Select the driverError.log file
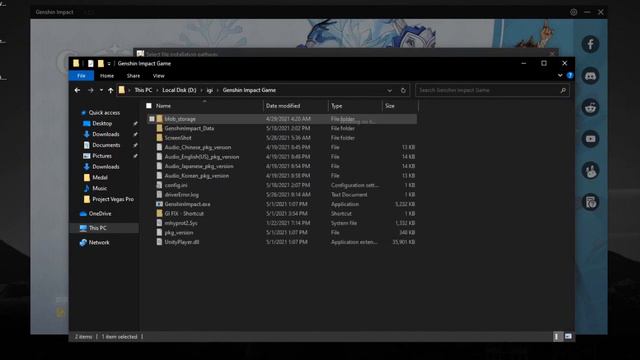 [182, 195]
